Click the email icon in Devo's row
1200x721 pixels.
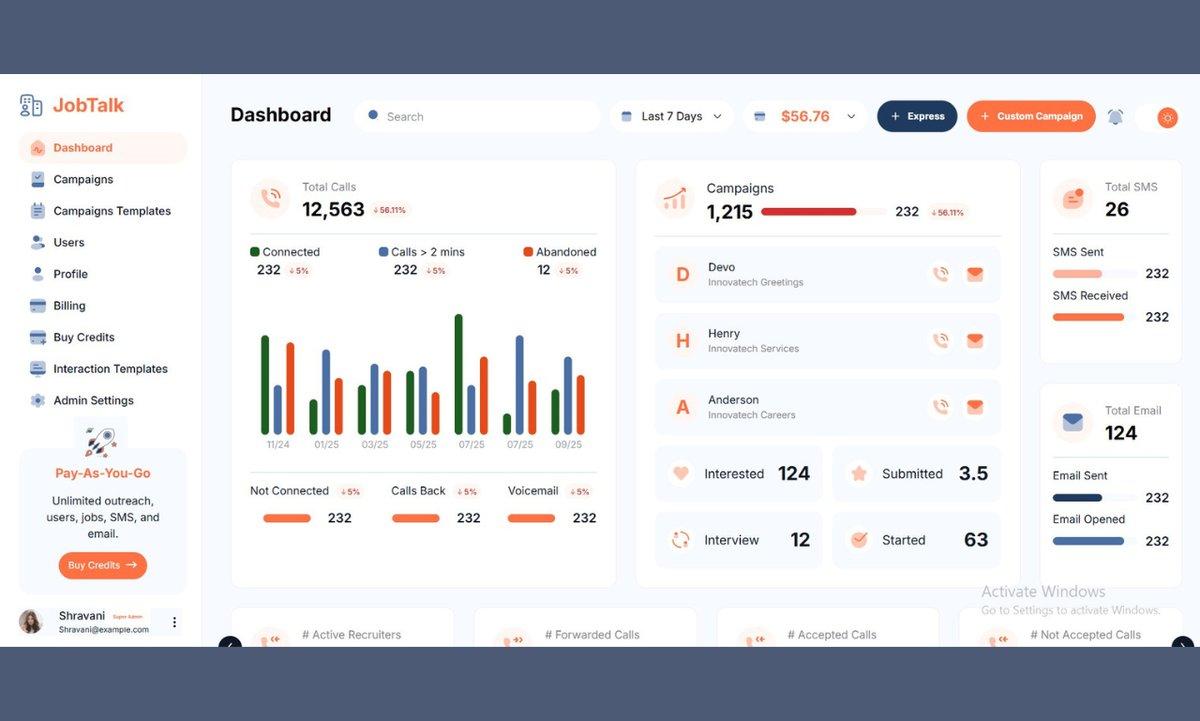(x=975, y=274)
